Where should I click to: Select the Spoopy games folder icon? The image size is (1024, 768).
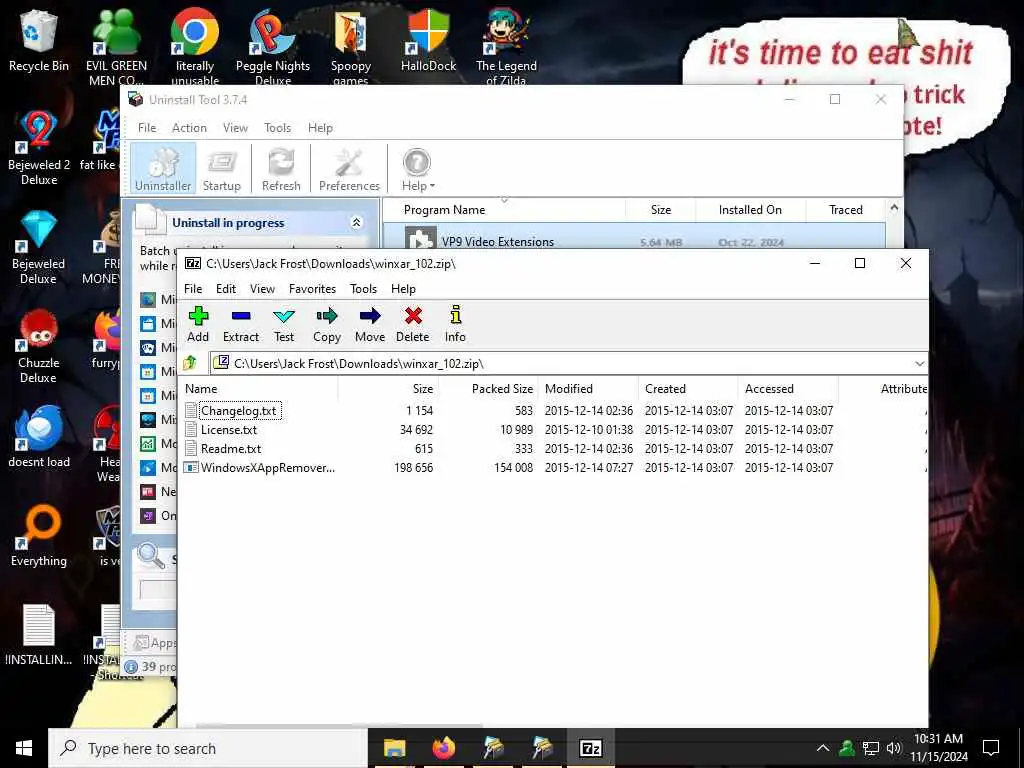[351, 46]
